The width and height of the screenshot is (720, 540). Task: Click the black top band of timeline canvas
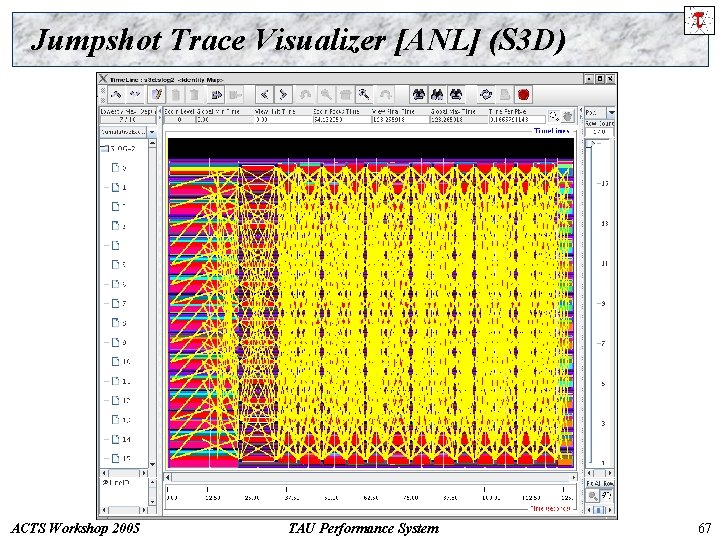point(371,149)
